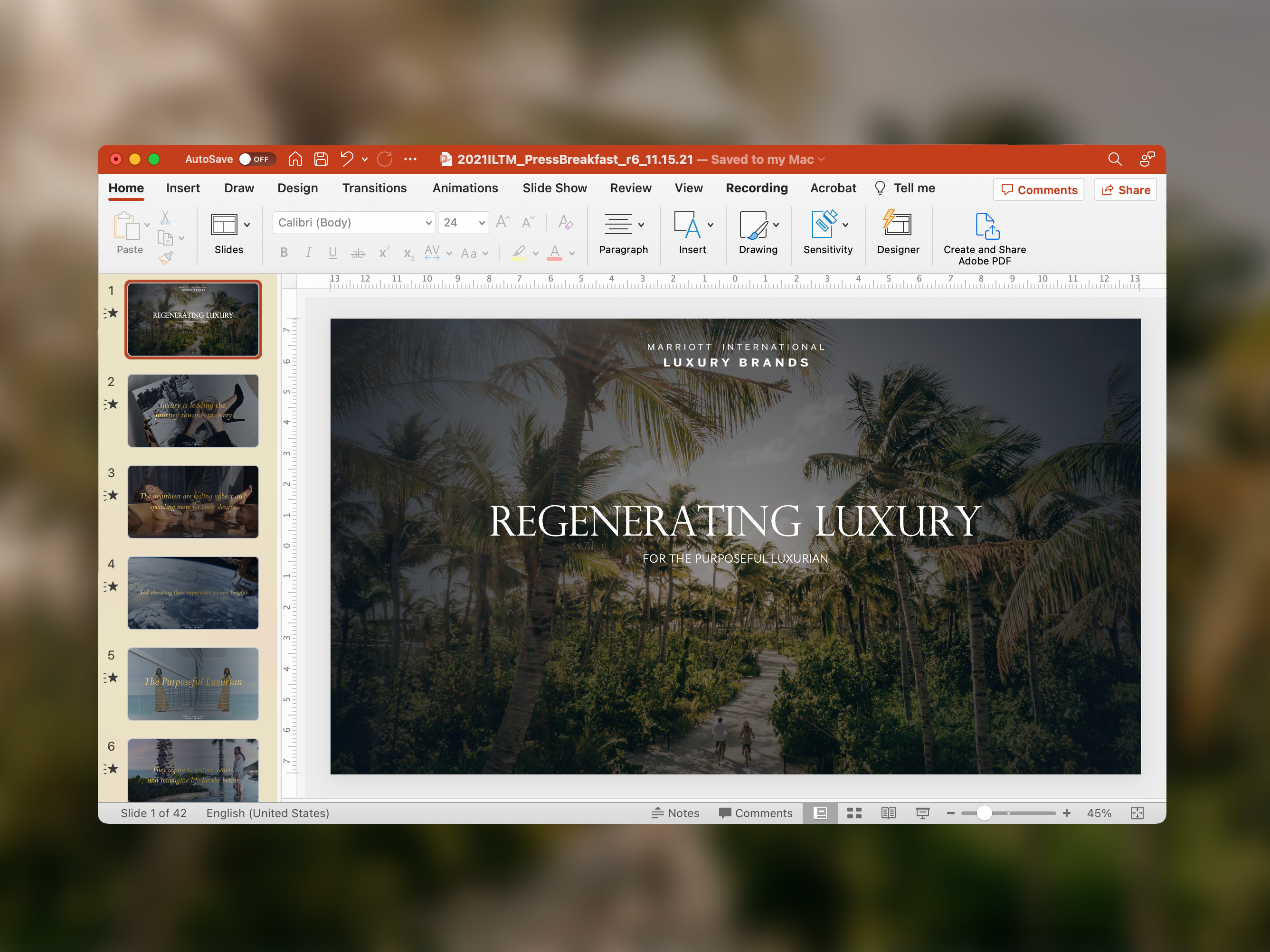The height and width of the screenshot is (952, 1270).
Task: Click the fit slide to window icon
Action: pos(1137,812)
